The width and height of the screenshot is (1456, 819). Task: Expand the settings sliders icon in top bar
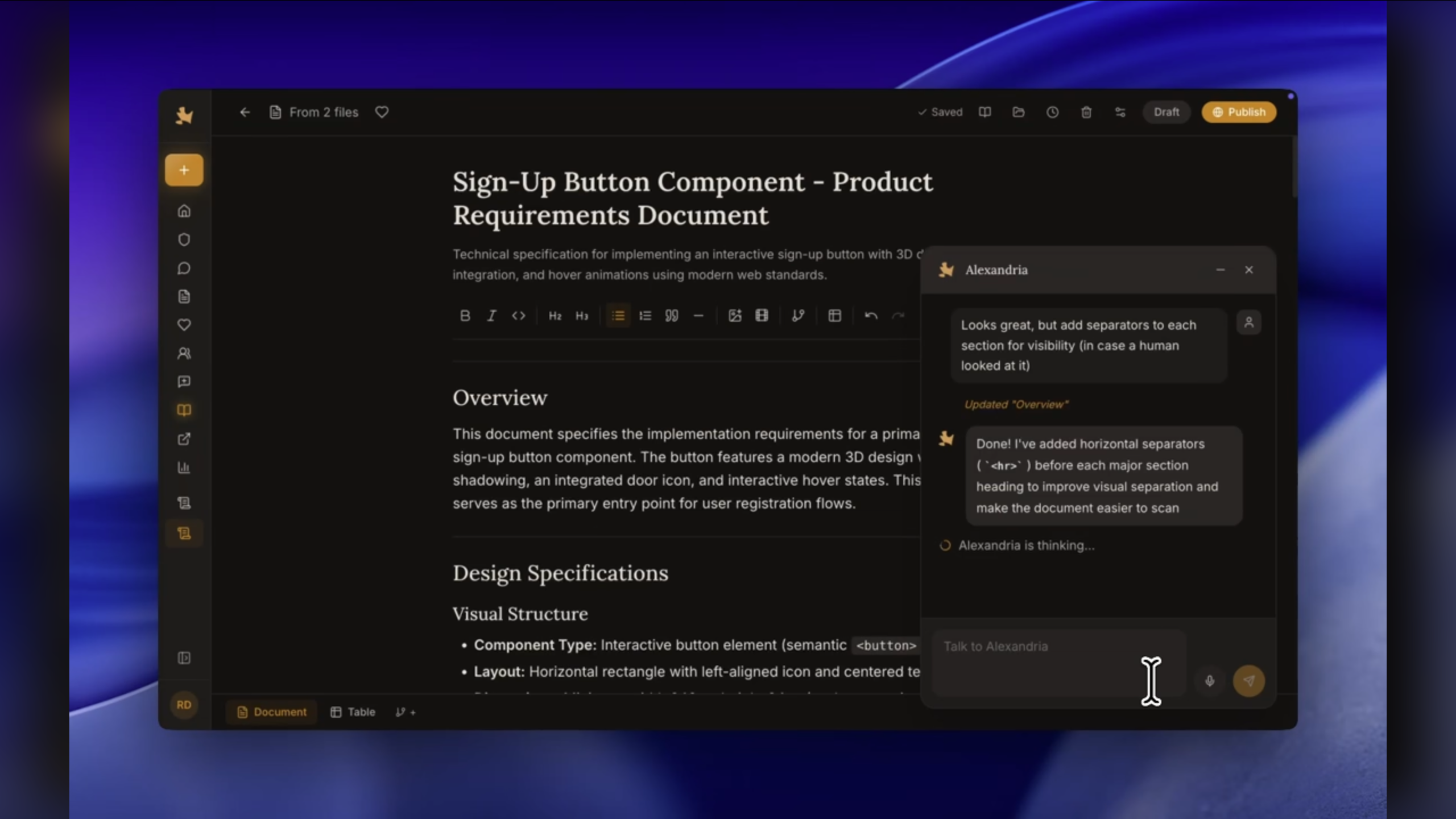pos(1119,112)
